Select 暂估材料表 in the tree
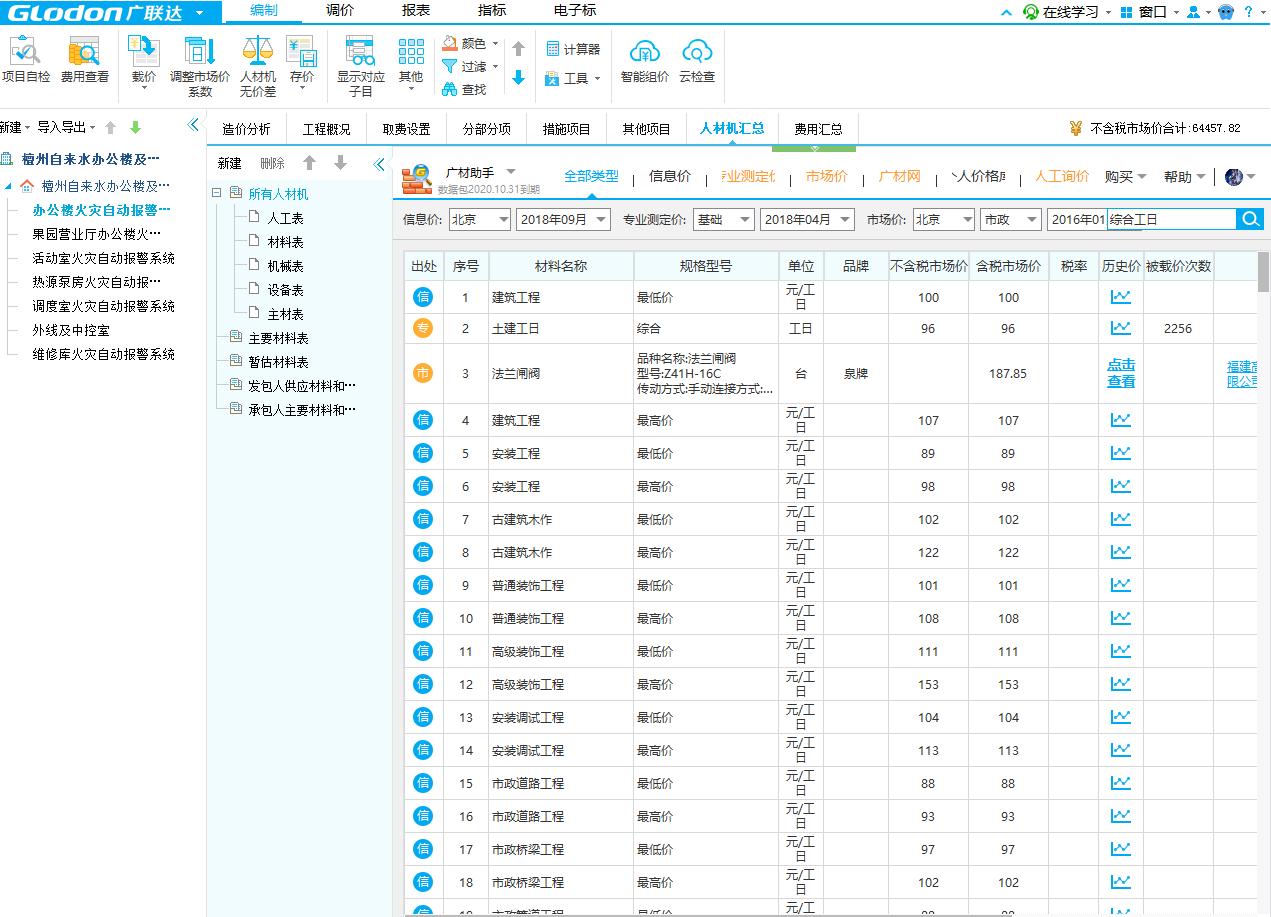 click(278, 362)
